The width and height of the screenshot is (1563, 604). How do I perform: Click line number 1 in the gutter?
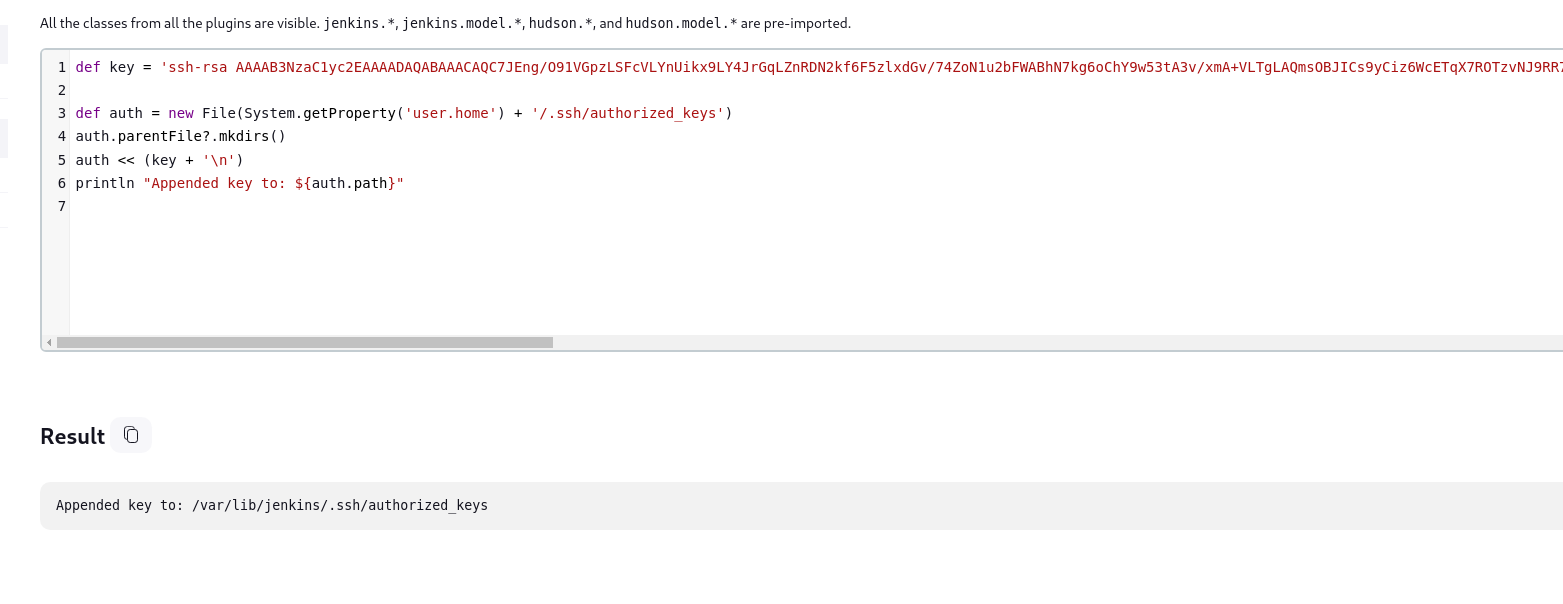pyautogui.click(x=62, y=67)
